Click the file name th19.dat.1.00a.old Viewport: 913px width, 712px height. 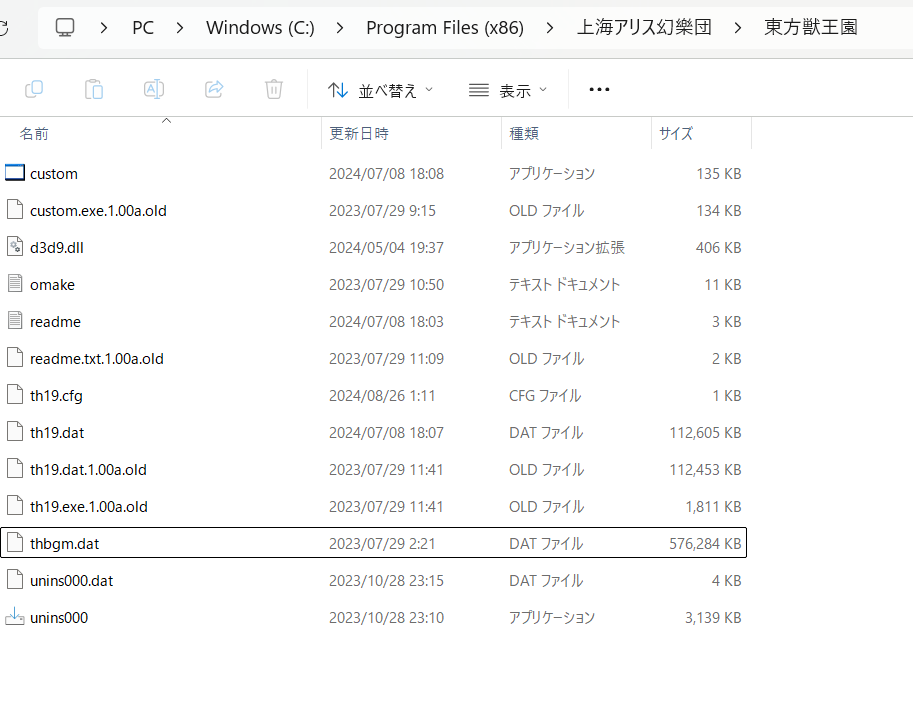[x=89, y=470]
